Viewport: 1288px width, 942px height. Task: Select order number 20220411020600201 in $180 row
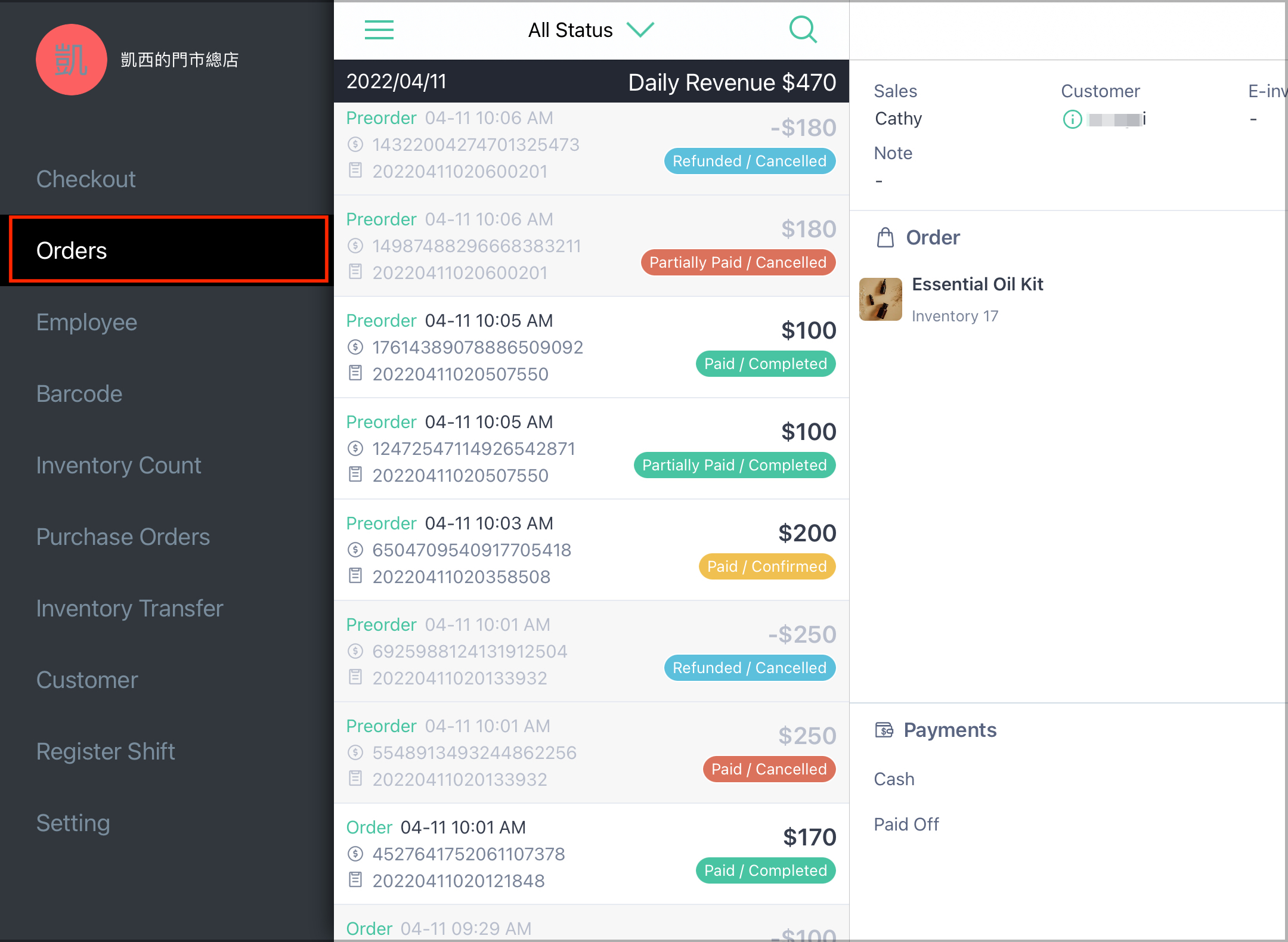(460, 272)
